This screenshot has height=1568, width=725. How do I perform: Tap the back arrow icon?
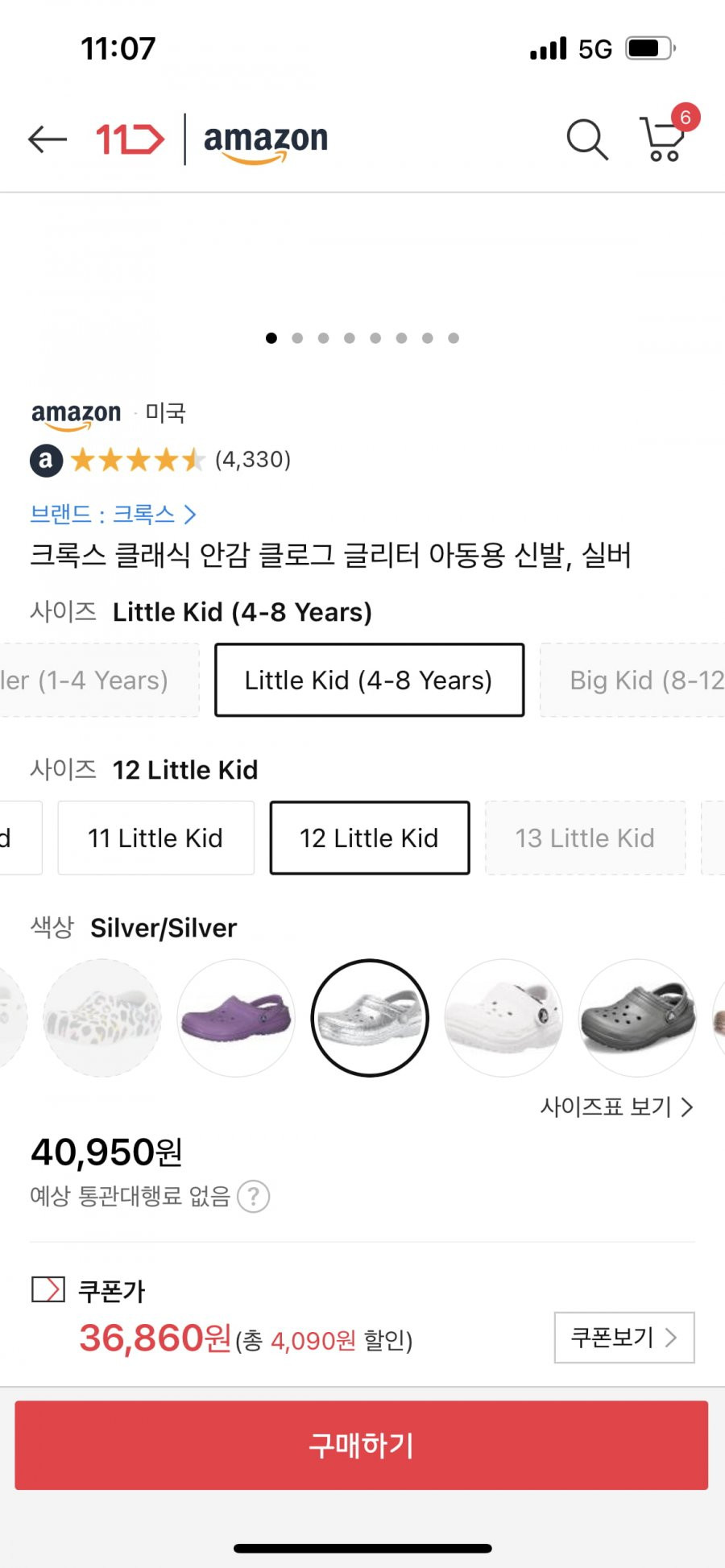48,139
